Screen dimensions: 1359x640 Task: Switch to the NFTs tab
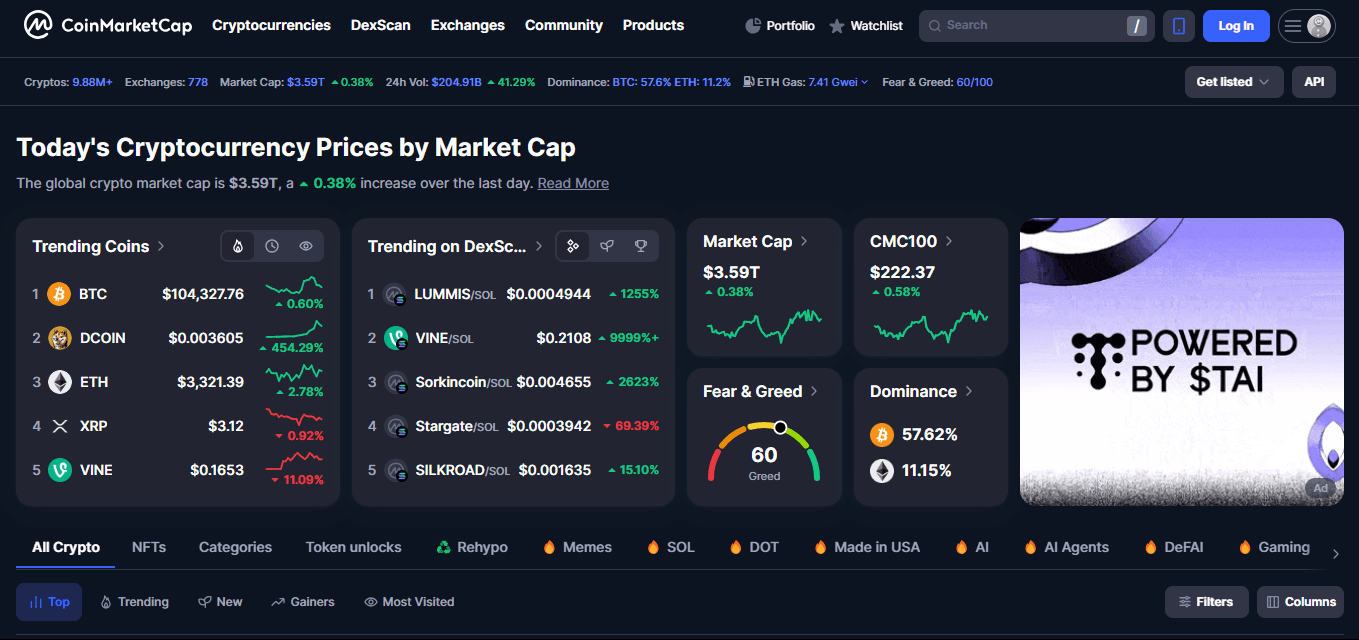pos(149,547)
